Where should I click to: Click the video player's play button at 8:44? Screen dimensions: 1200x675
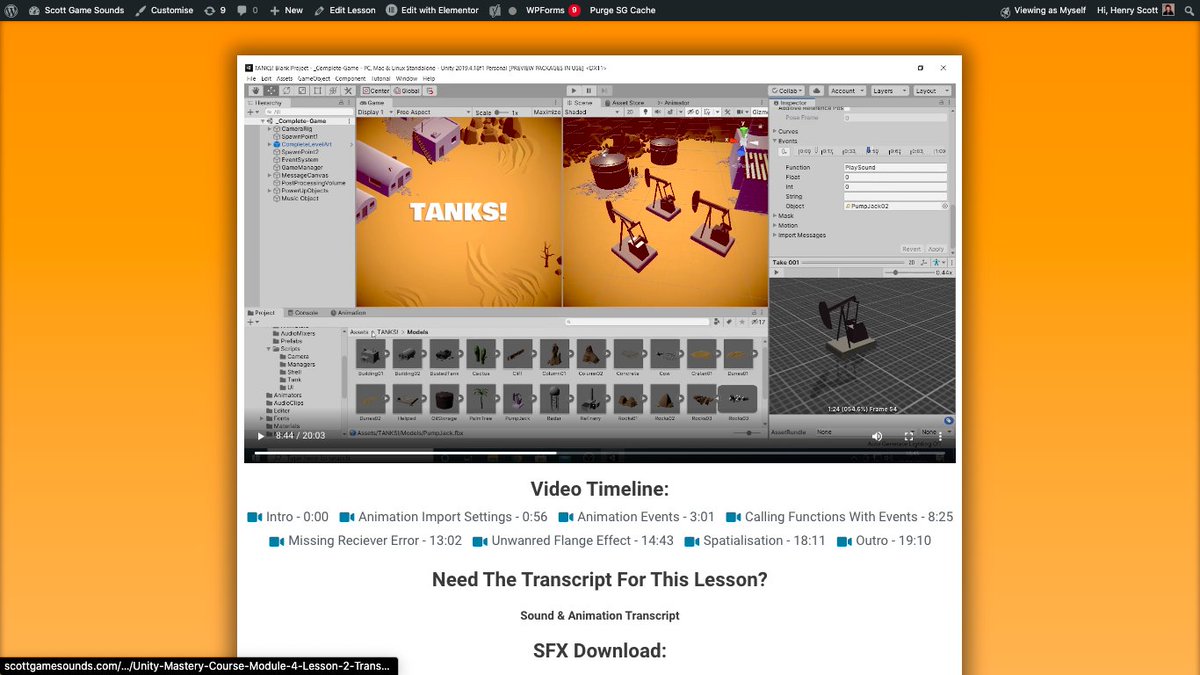click(x=261, y=436)
